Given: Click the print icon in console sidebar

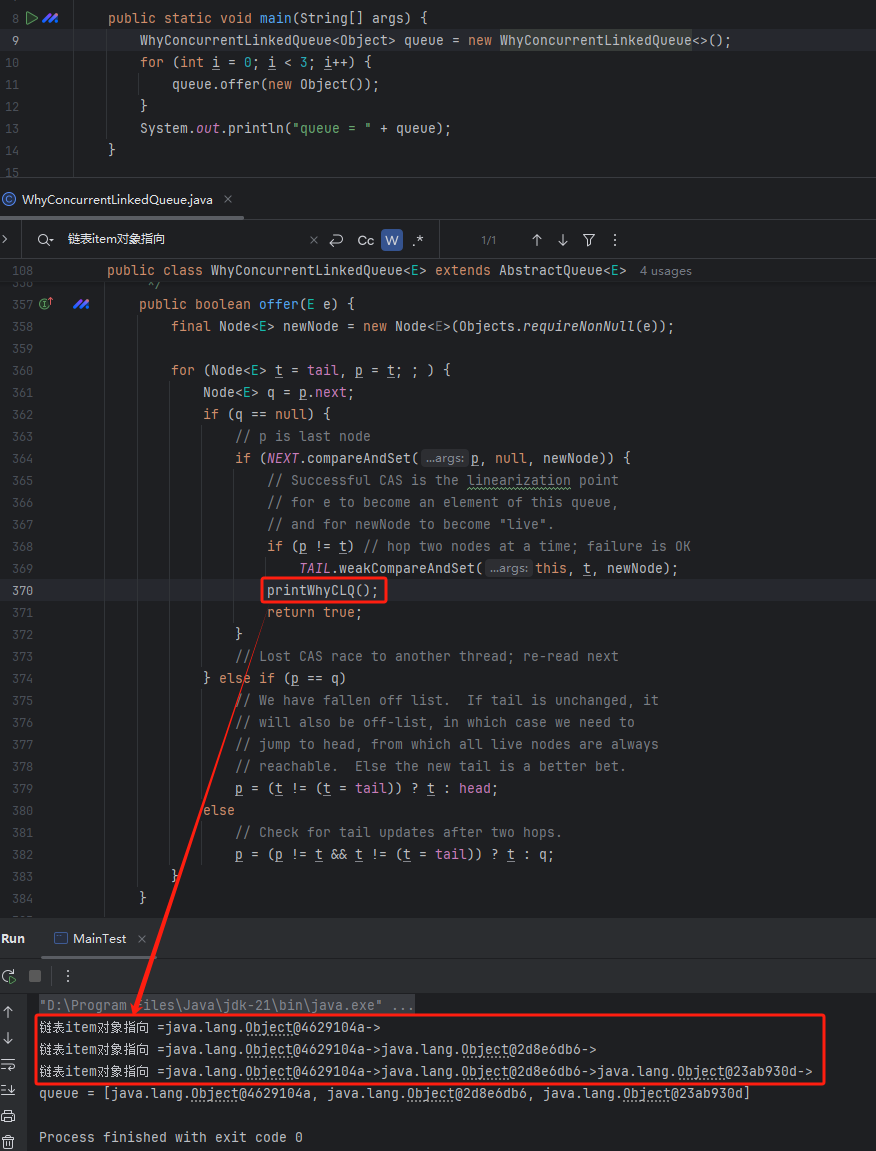Looking at the screenshot, I should click(x=9, y=1116).
